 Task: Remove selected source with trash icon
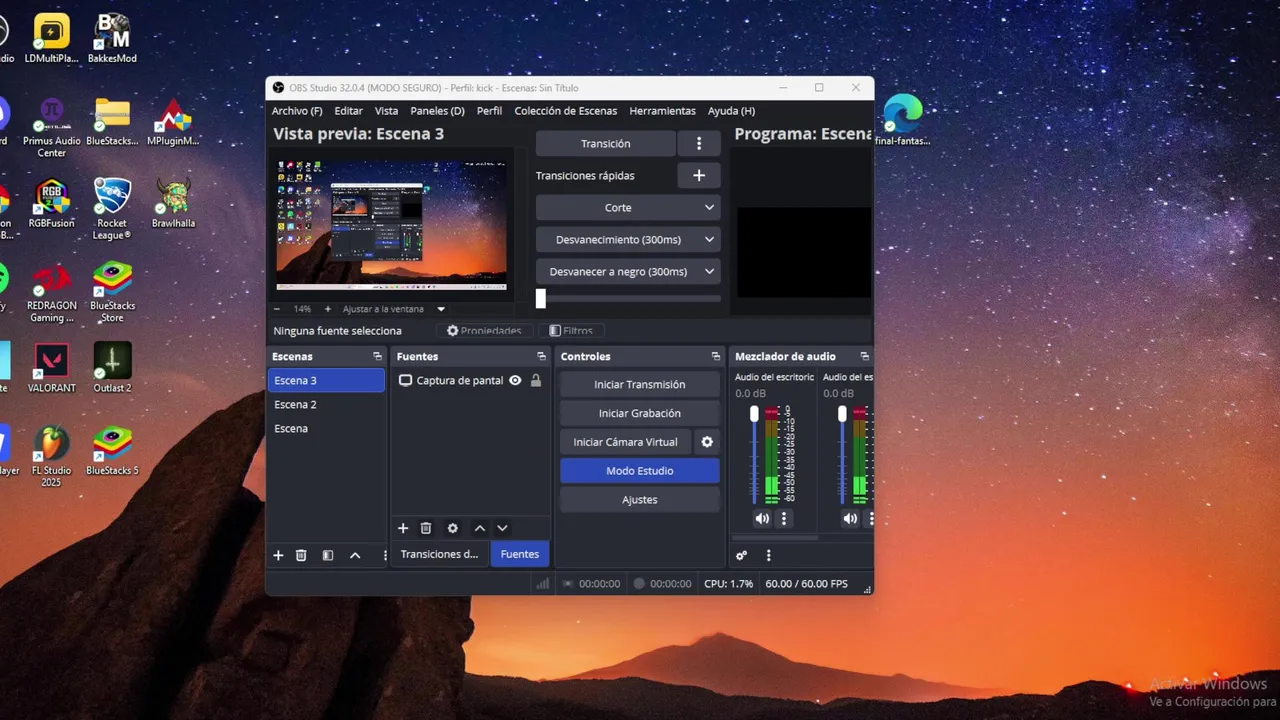426,528
